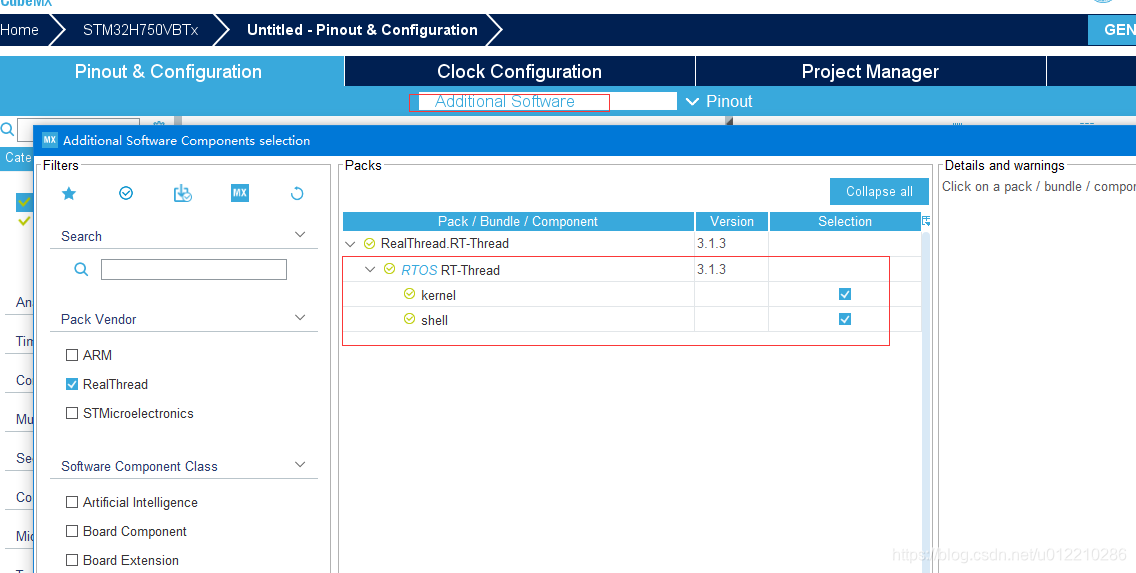Screen dimensions: 1136x573
Task: Click the Collapse all button
Action: tap(880, 191)
